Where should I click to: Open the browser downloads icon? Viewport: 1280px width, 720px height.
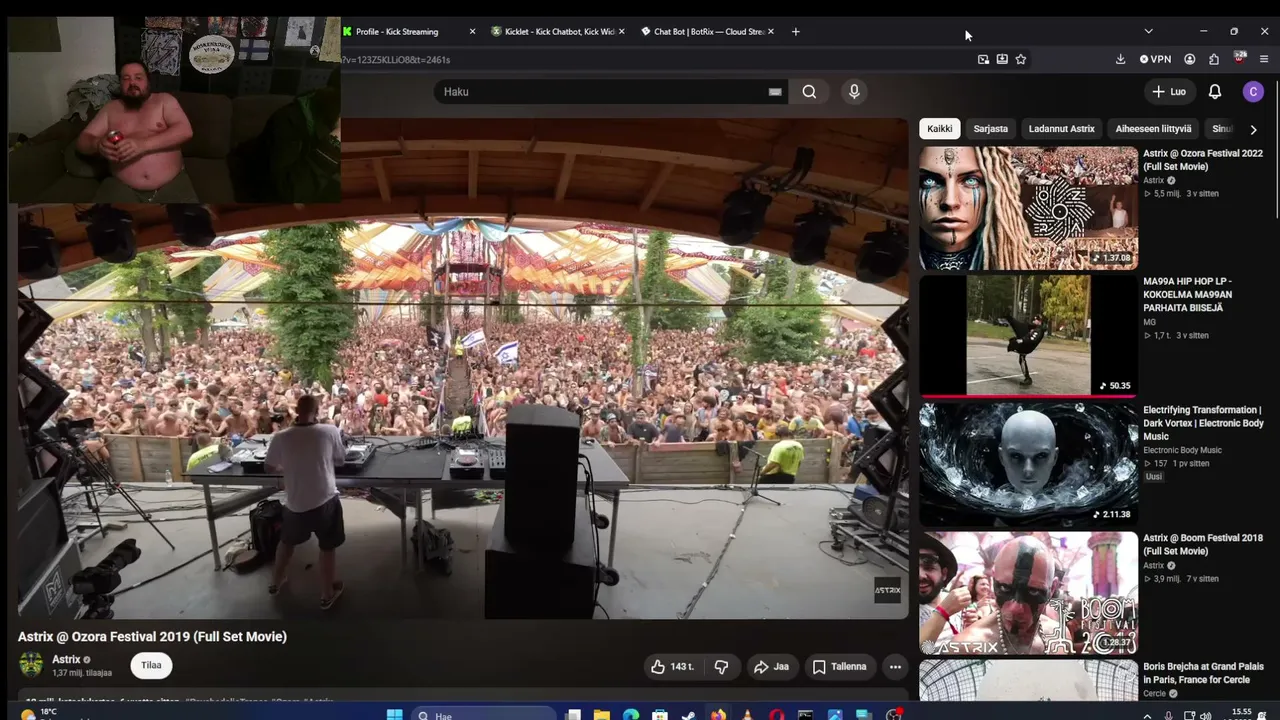(x=1120, y=59)
